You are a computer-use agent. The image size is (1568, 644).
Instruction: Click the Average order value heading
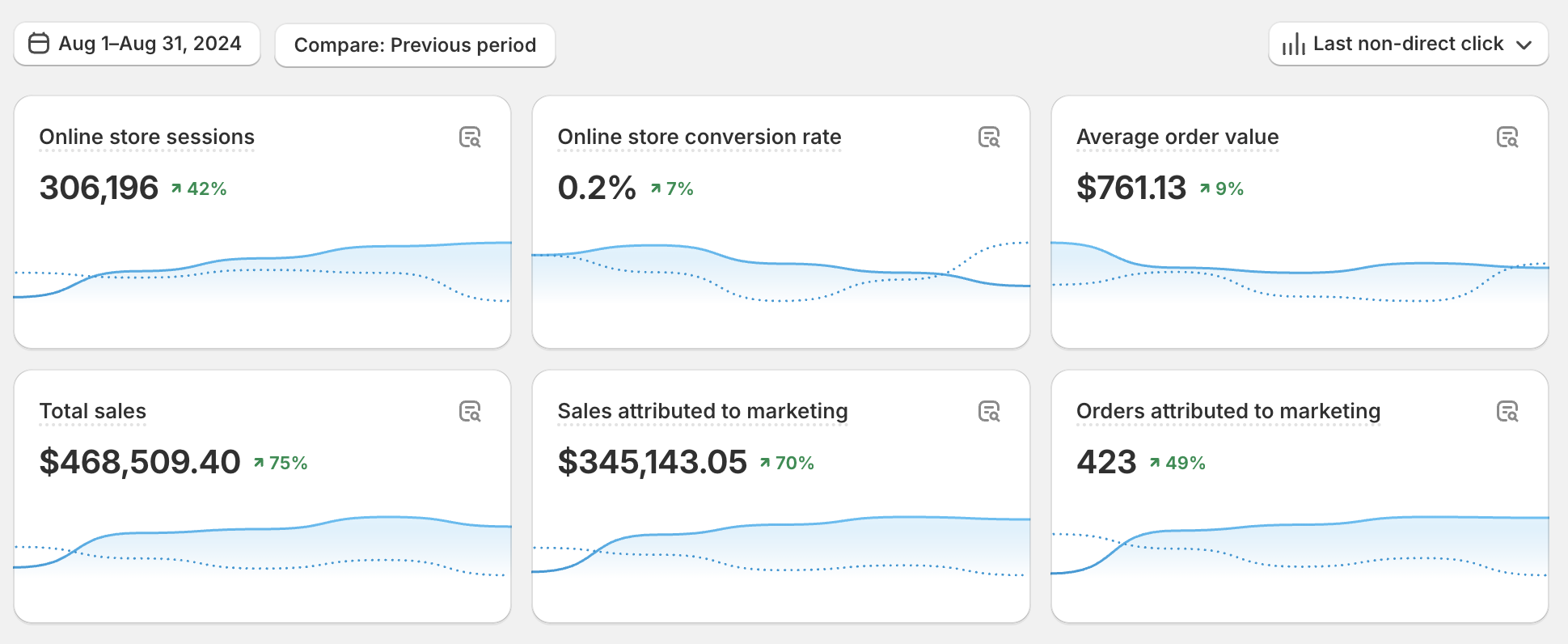click(1177, 138)
